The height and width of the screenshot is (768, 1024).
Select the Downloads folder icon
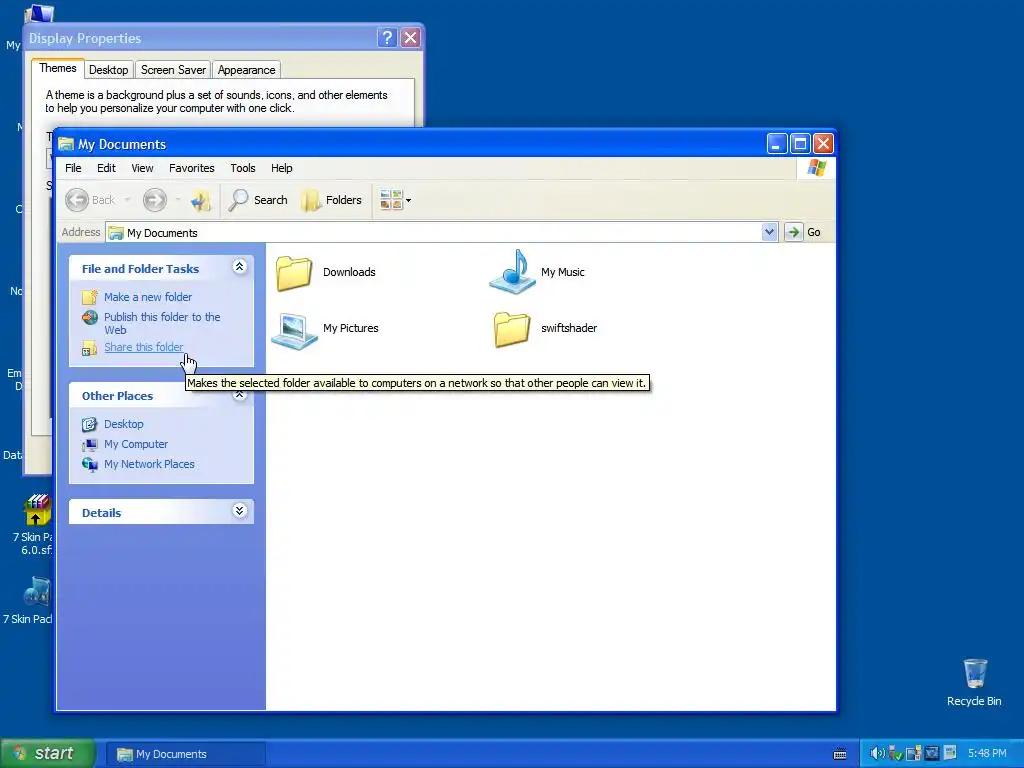pos(294,272)
